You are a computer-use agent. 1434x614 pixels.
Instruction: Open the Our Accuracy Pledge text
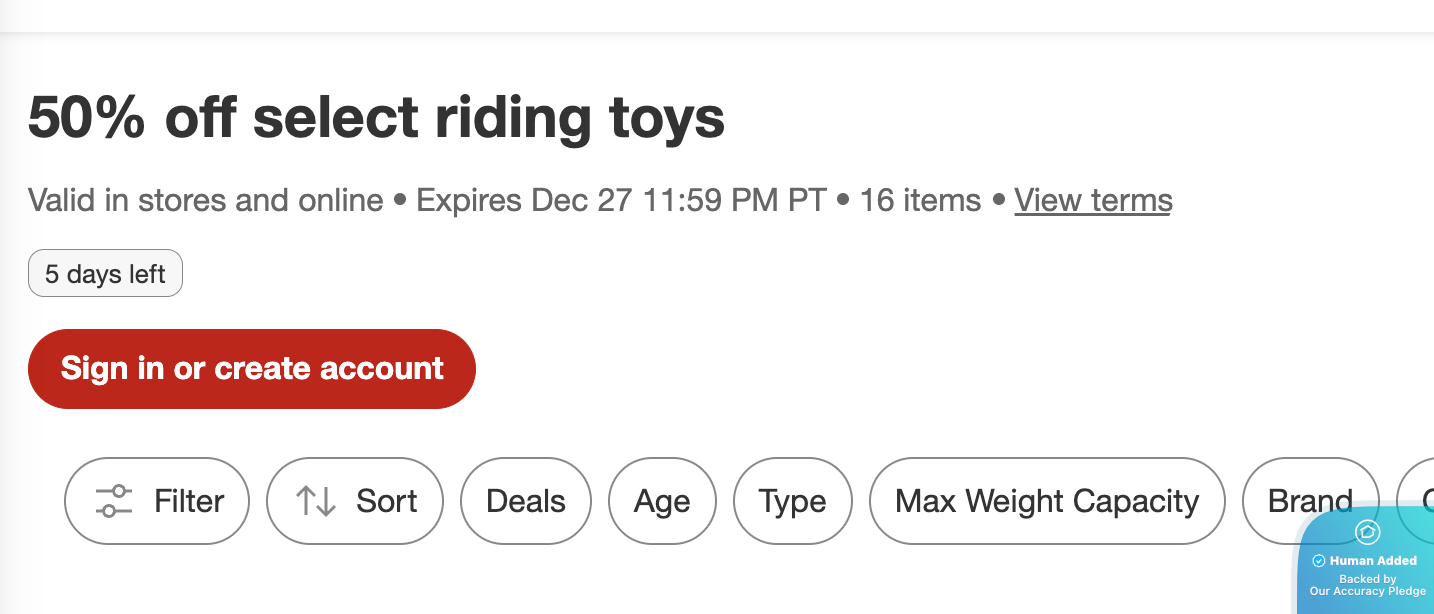point(1367,591)
